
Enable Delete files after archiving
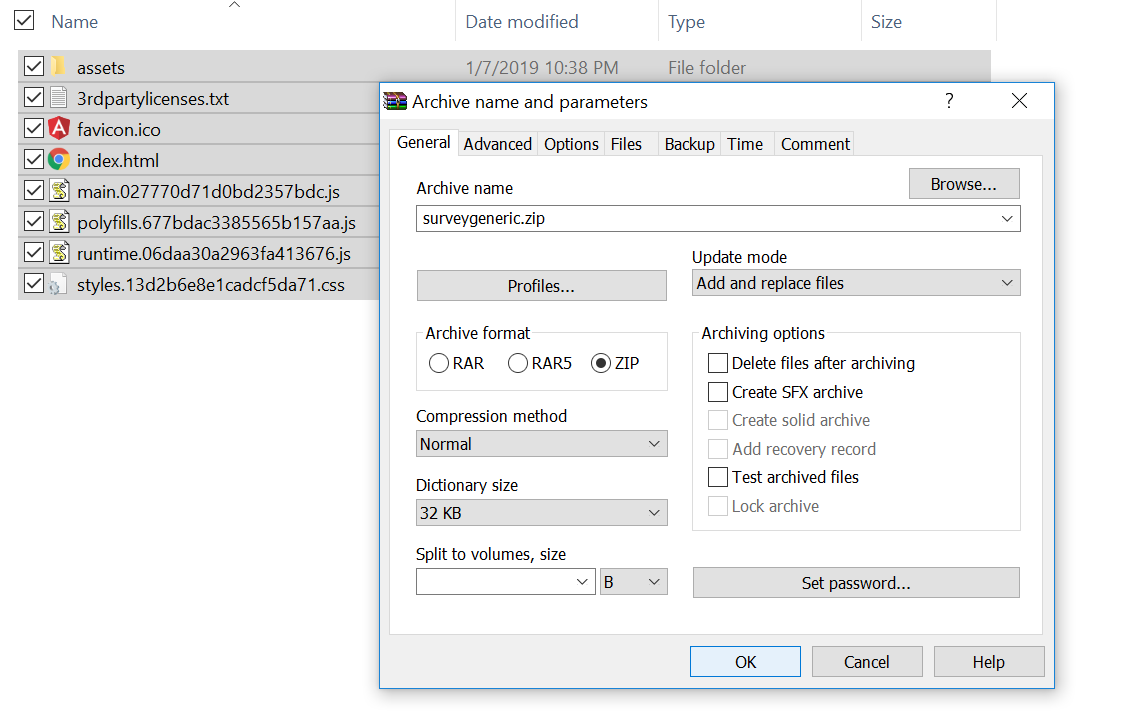(x=717, y=363)
